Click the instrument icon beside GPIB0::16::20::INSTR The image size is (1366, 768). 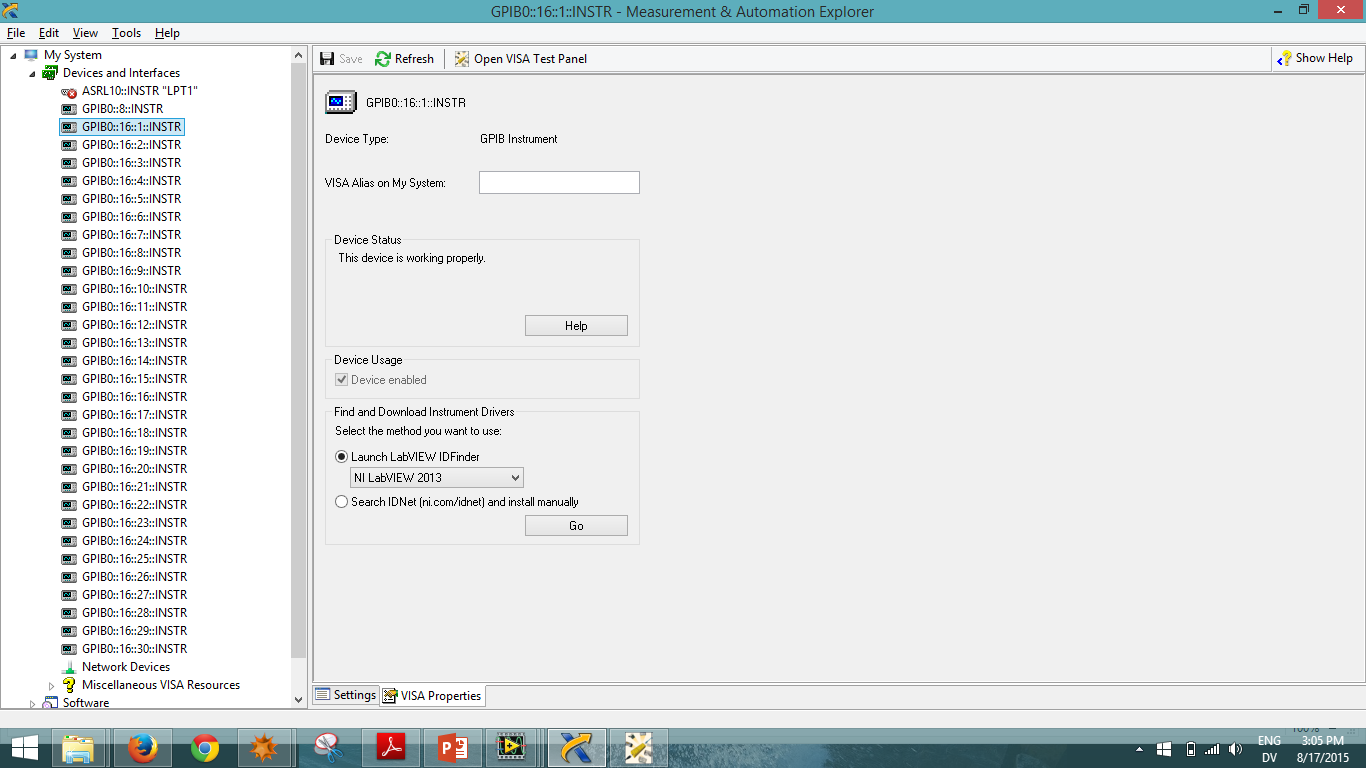[69, 469]
